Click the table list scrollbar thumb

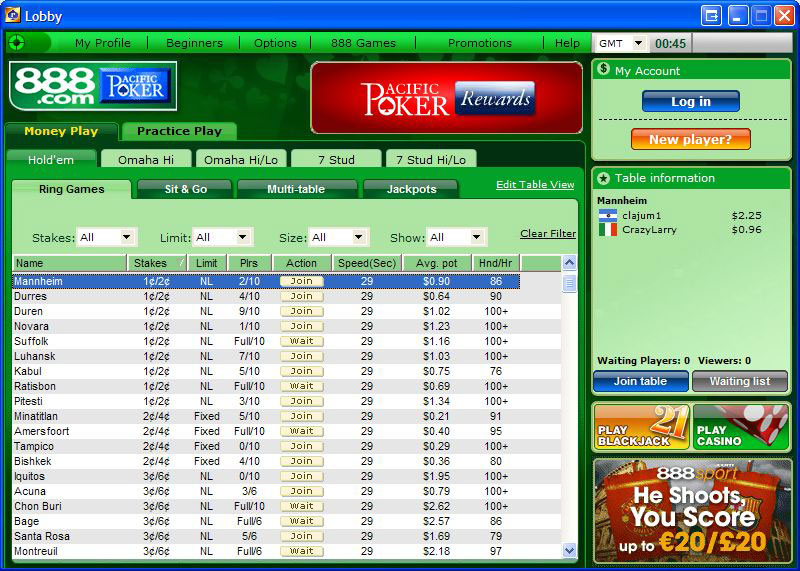point(569,283)
